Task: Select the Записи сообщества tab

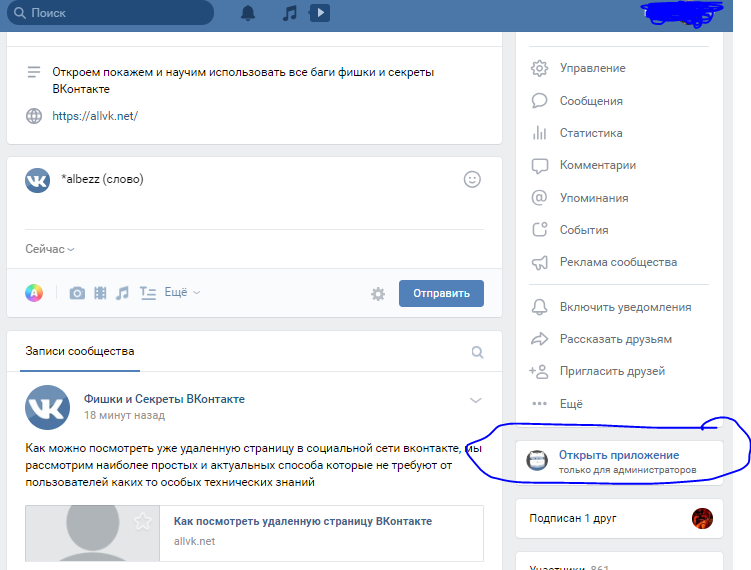Action: [80, 351]
